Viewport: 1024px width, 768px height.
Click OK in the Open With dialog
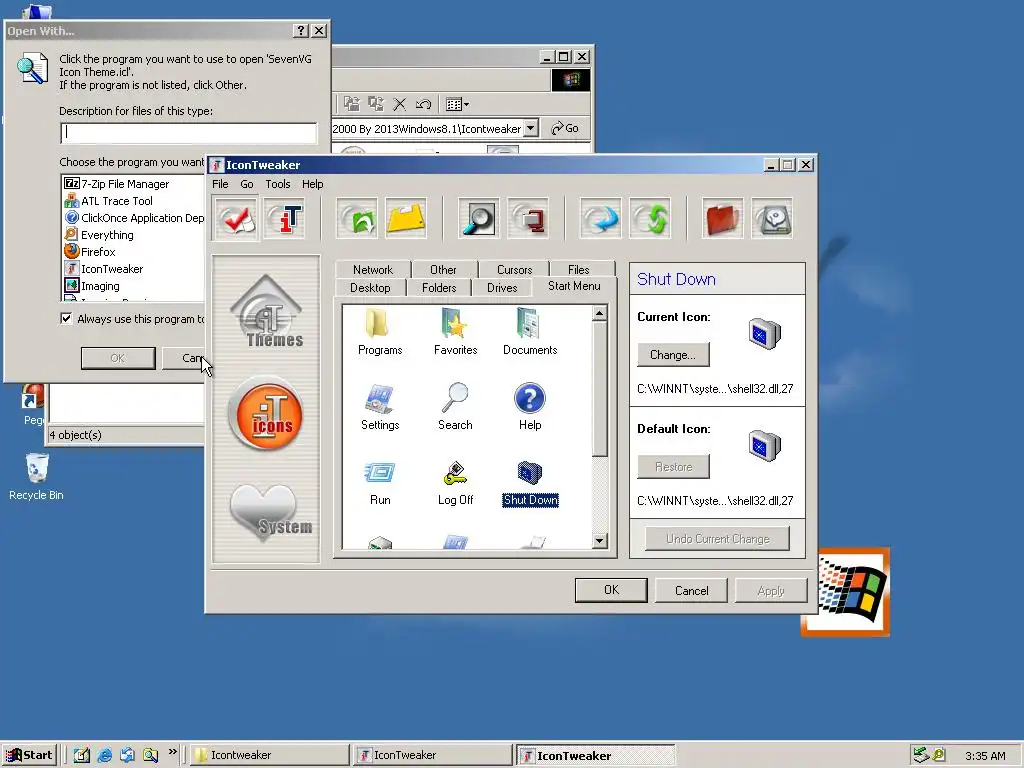coord(118,358)
